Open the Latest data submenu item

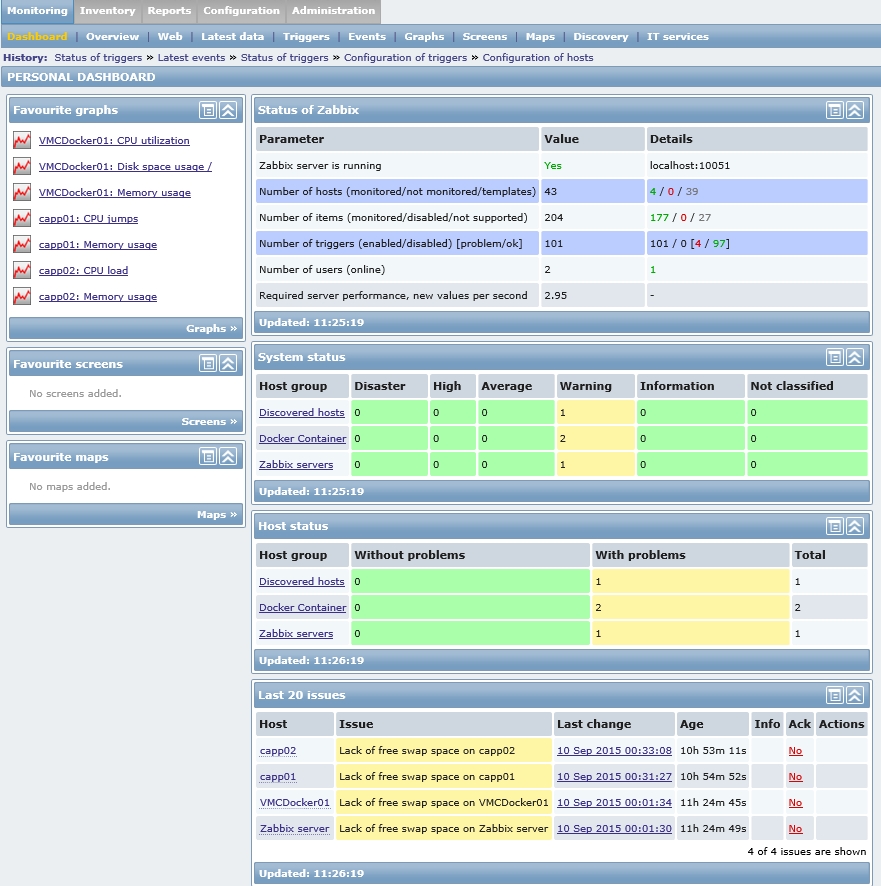[x=232, y=37]
